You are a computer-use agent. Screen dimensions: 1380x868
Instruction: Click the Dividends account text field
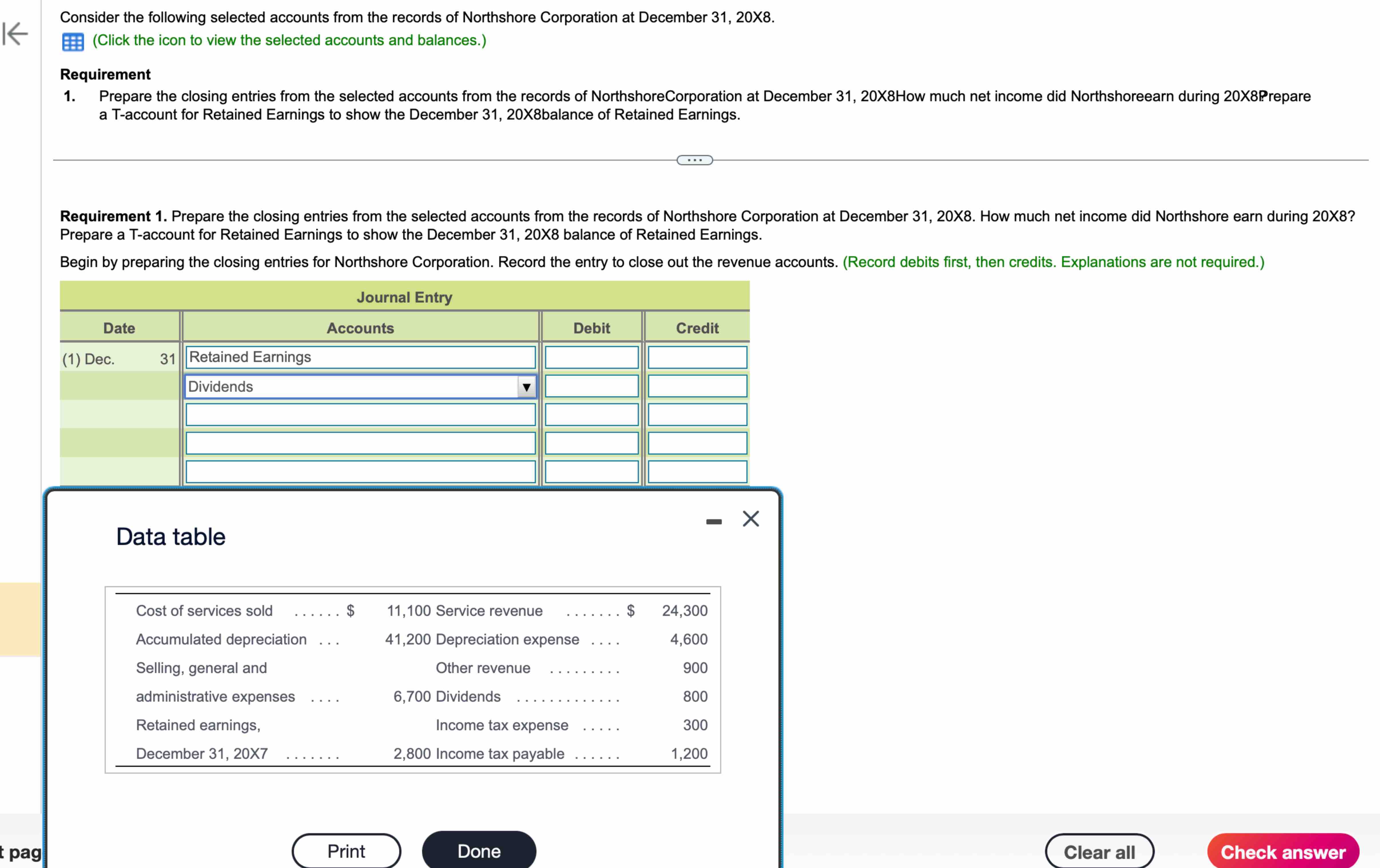pos(344,386)
